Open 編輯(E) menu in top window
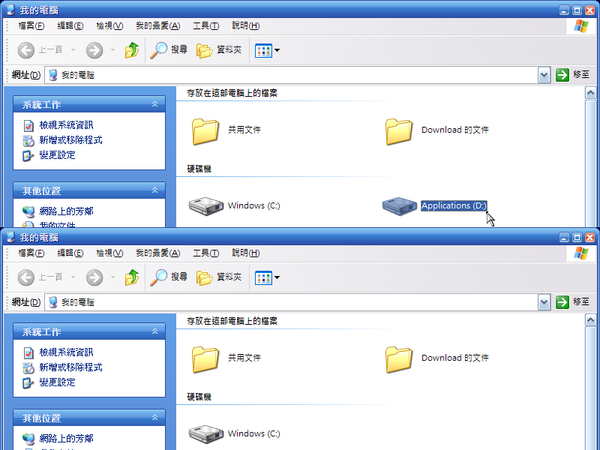 [x=70, y=26]
